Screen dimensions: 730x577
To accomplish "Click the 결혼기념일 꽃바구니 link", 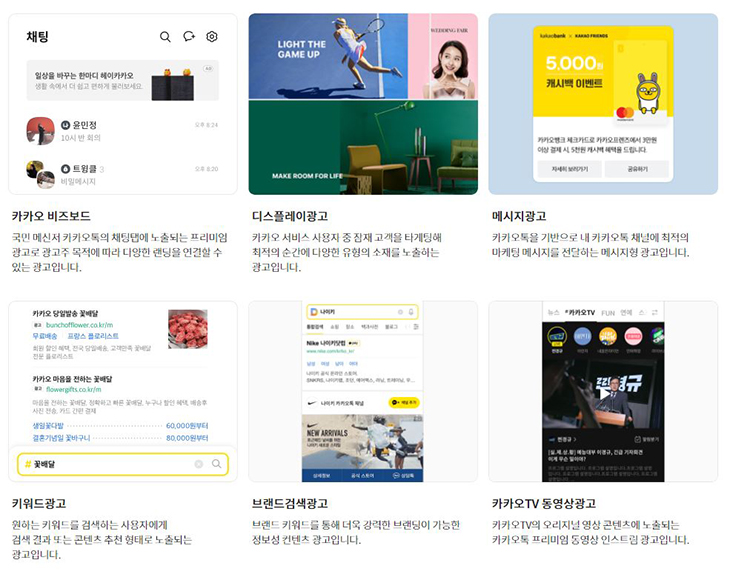I will pyautogui.click(x=61, y=438).
